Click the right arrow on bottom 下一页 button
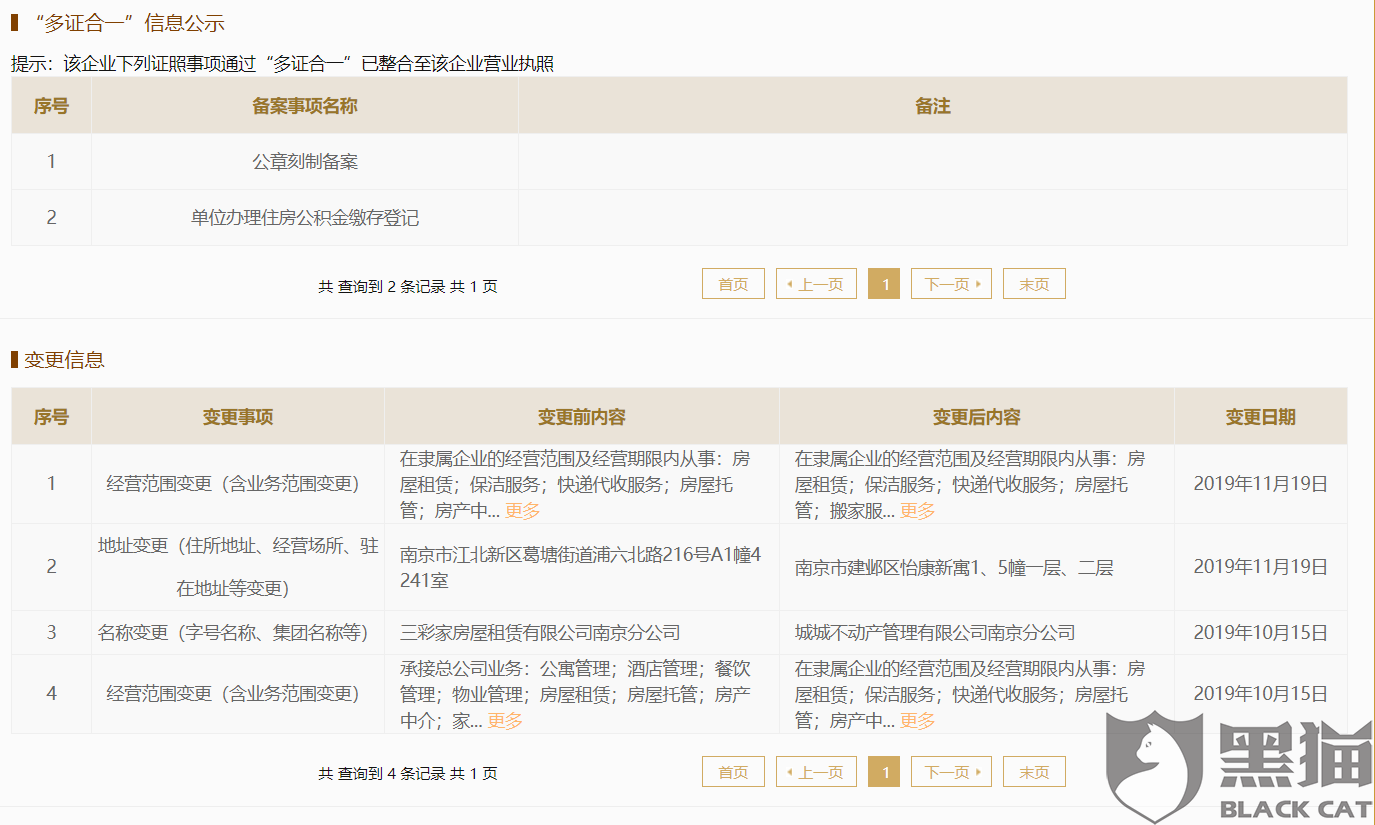Image resolution: width=1375 pixels, height=825 pixels. click(977, 771)
